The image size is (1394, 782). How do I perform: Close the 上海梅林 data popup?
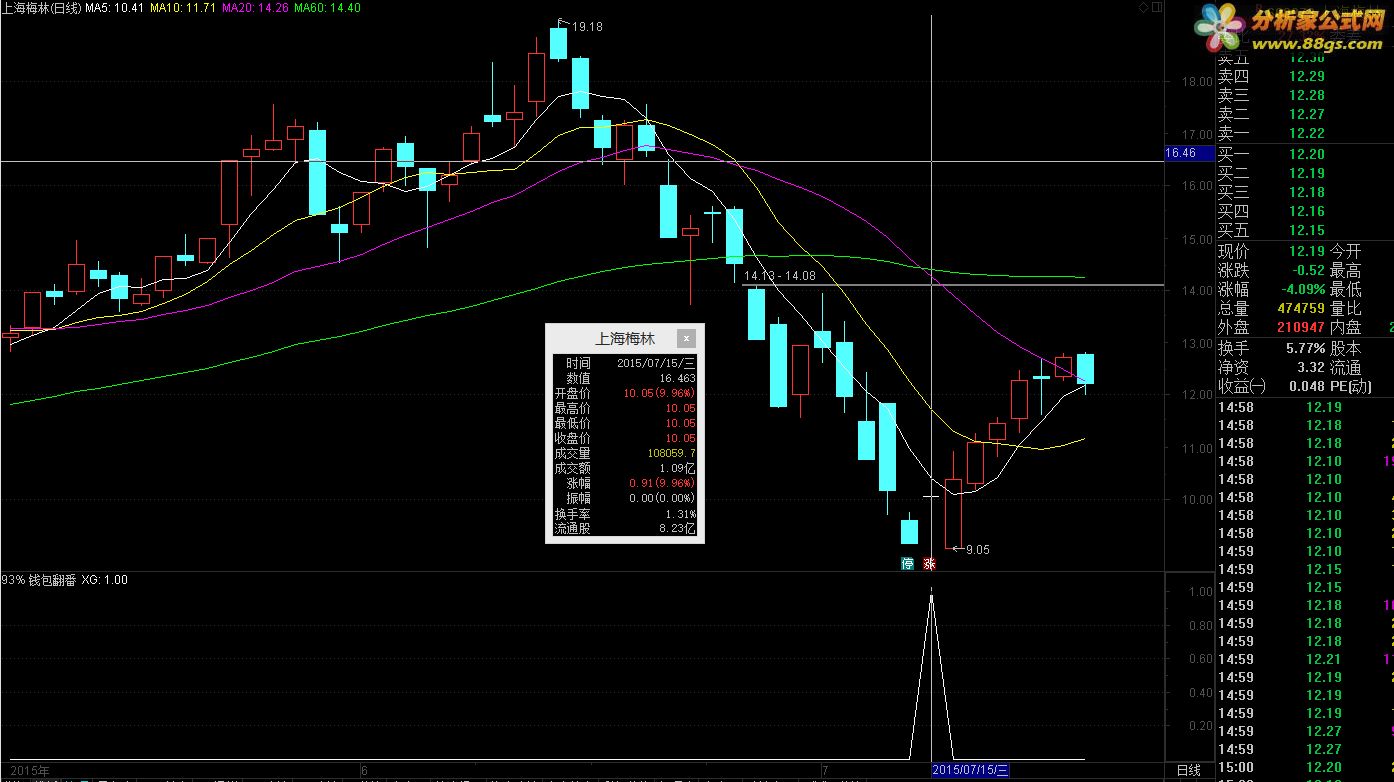coord(686,339)
